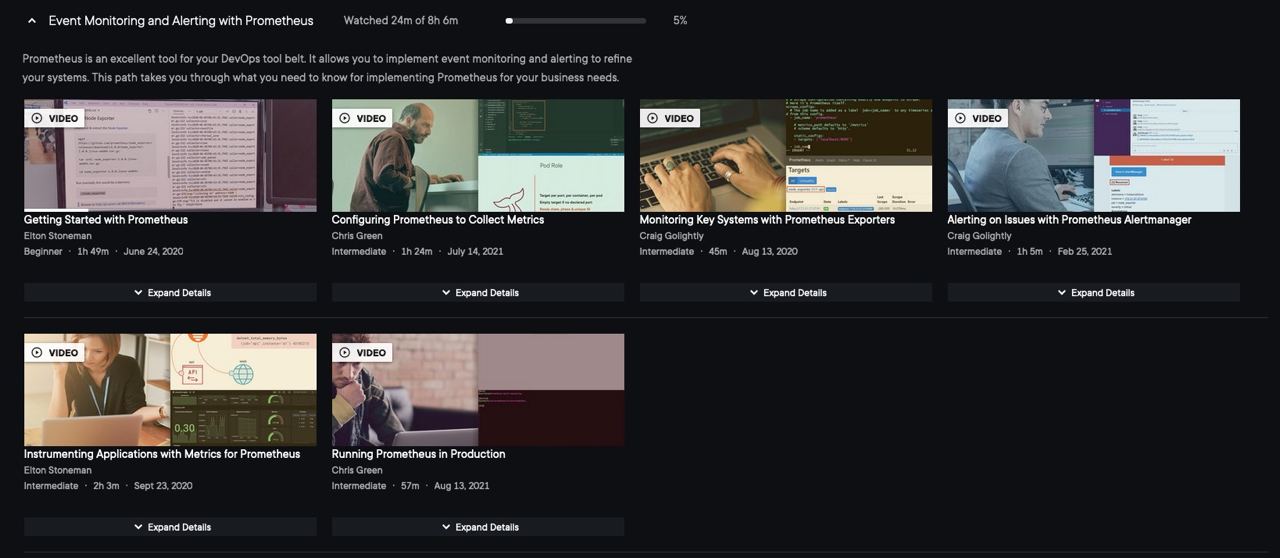Click the VIDEO play badge on Instrumenting Applications course
The image size is (1280, 558).
click(x=54, y=352)
